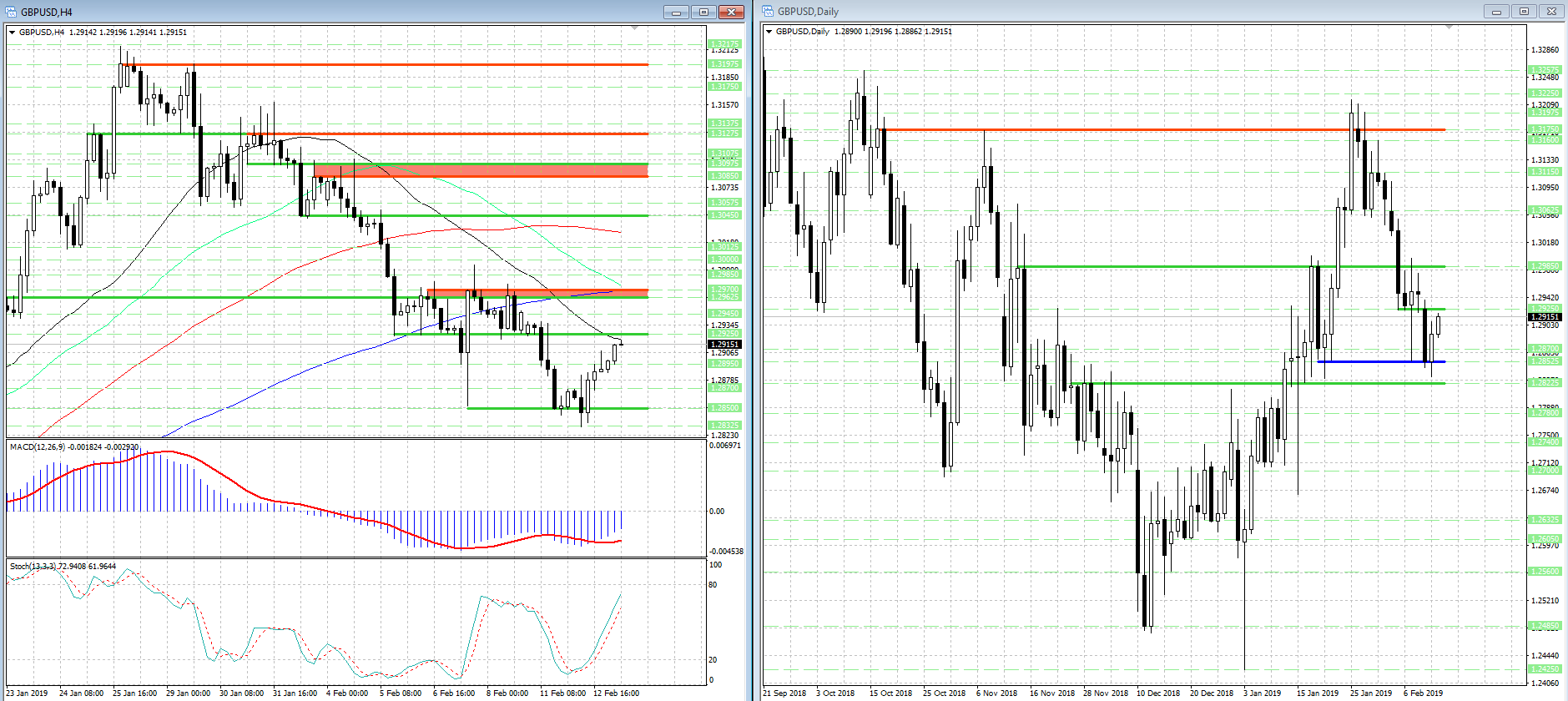Click the 10 Dec 2018 date on Daily axis
The image size is (1568, 701).
pyautogui.click(x=1157, y=693)
